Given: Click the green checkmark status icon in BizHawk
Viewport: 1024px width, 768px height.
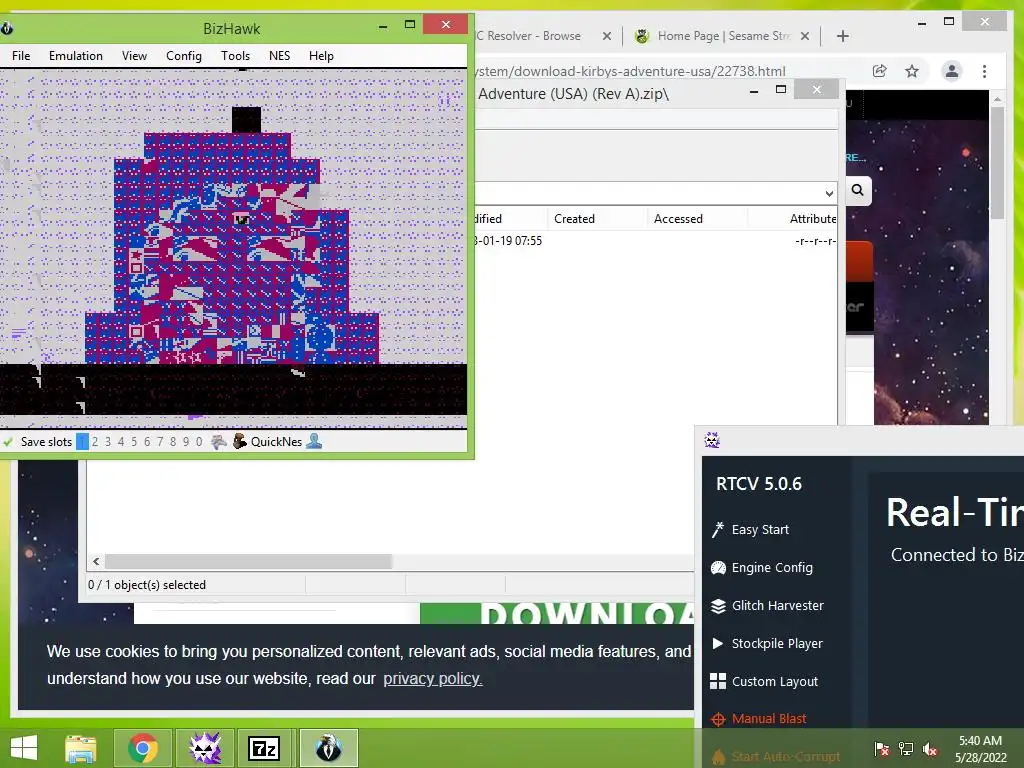Looking at the screenshot, I should coord(8,442).
